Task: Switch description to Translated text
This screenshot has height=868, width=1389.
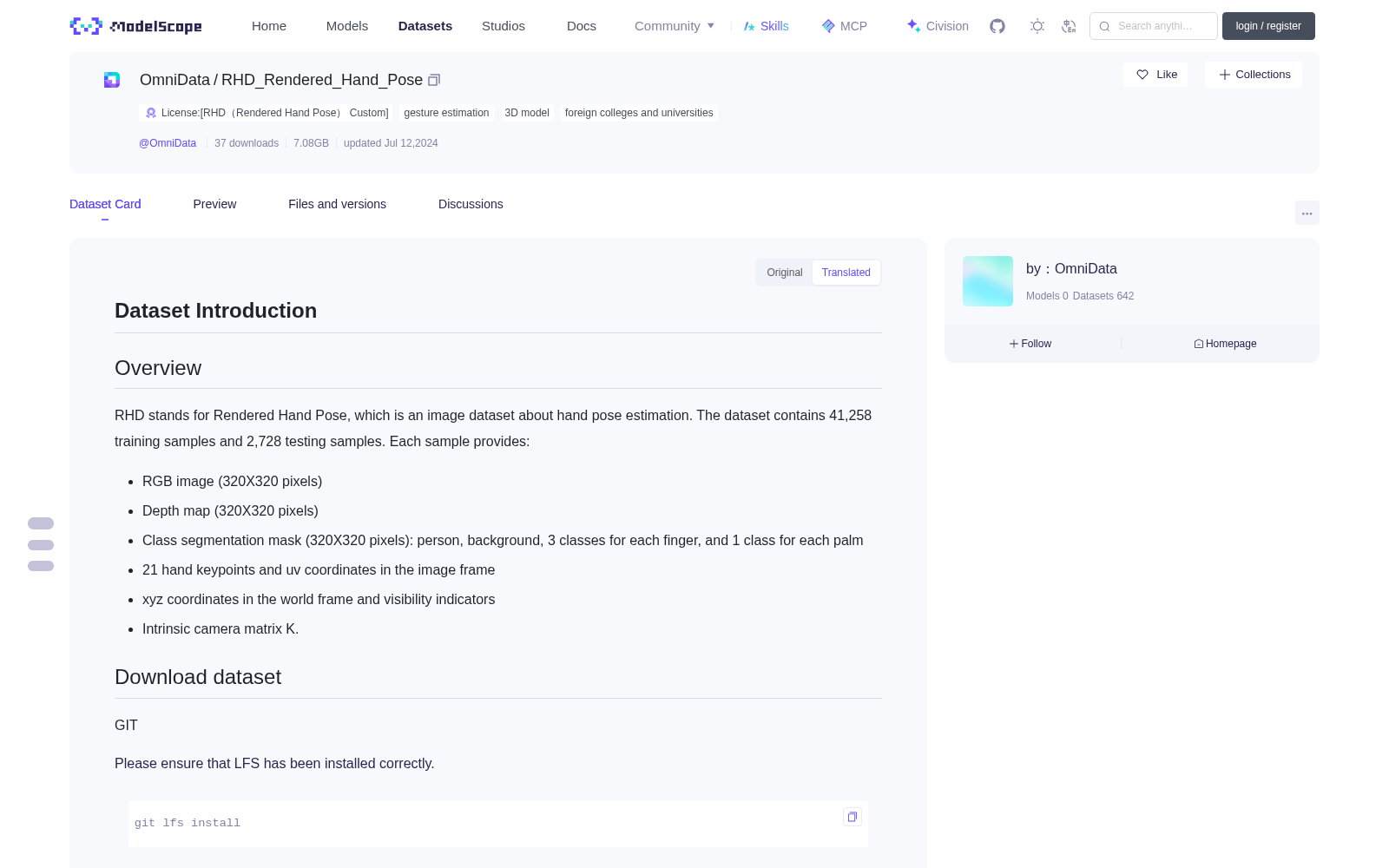Action: pyautogui.click(x=846, y=273)
